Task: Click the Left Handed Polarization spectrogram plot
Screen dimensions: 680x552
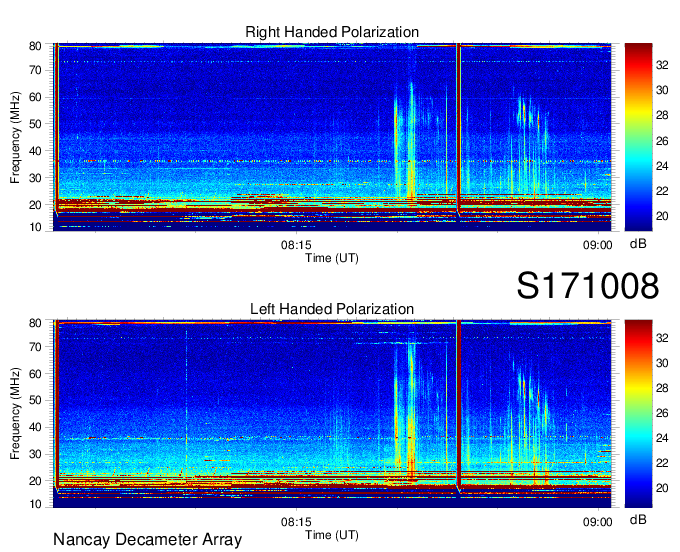Action: (332, 414)
